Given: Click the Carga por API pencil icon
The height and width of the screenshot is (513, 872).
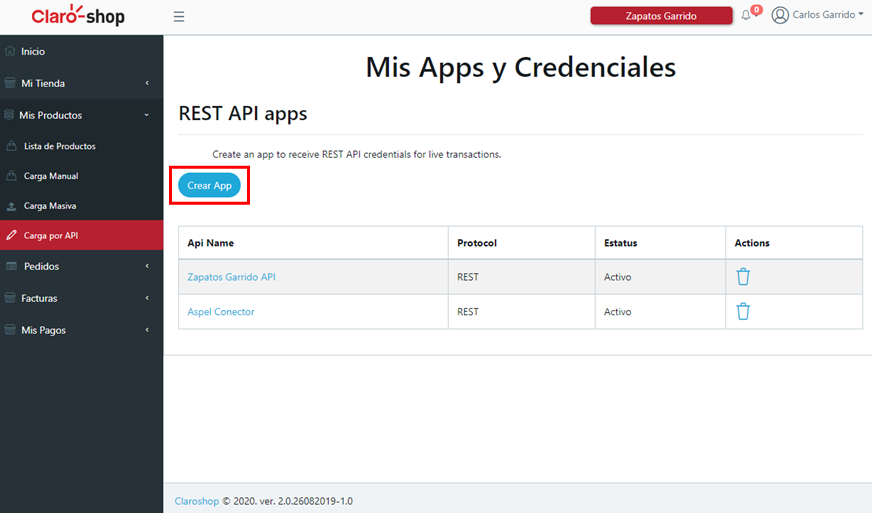Looking at the screenshot, I should coord(11,235).
